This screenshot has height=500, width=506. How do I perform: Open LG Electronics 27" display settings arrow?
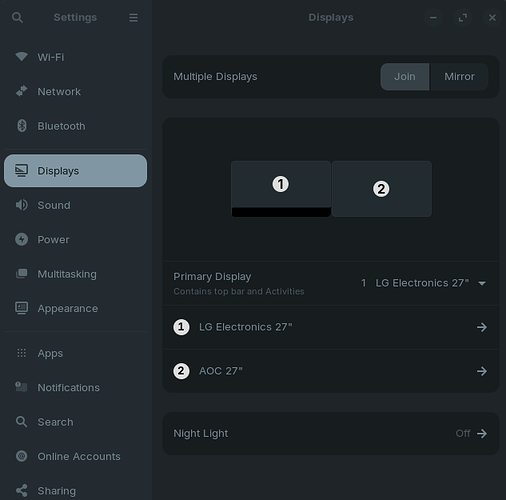[x=482, y=327]
